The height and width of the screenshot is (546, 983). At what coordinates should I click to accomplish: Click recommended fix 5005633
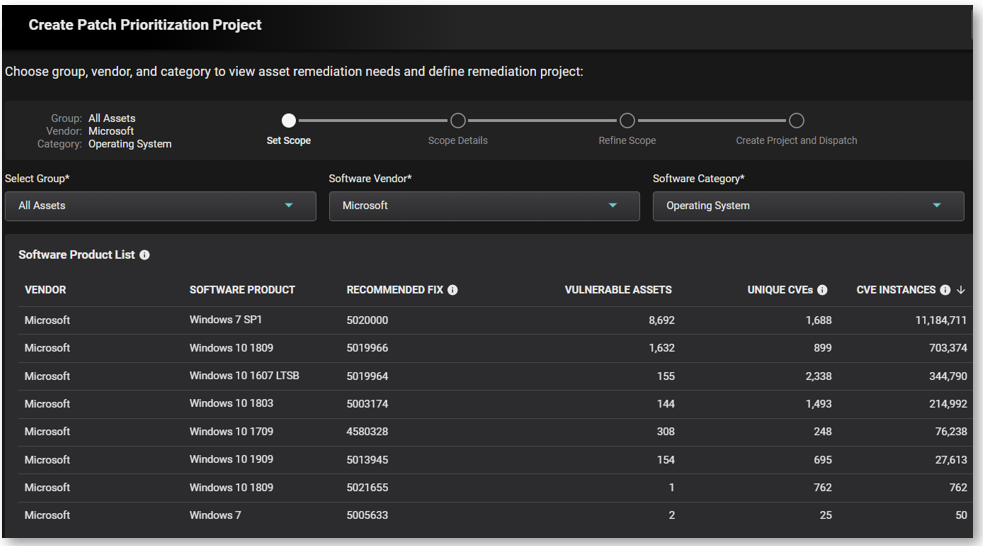pos(367,515)
